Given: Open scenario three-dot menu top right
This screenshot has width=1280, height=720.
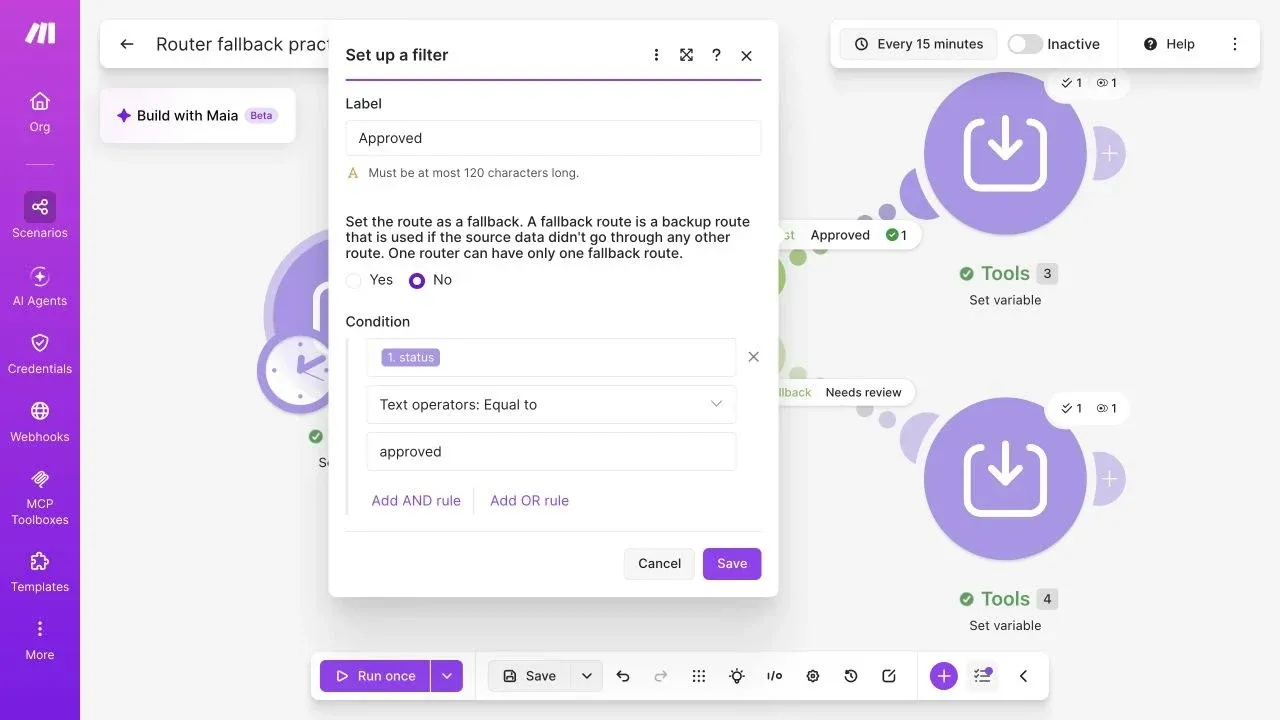Looking at the screenshot, I should [1235, 44].
